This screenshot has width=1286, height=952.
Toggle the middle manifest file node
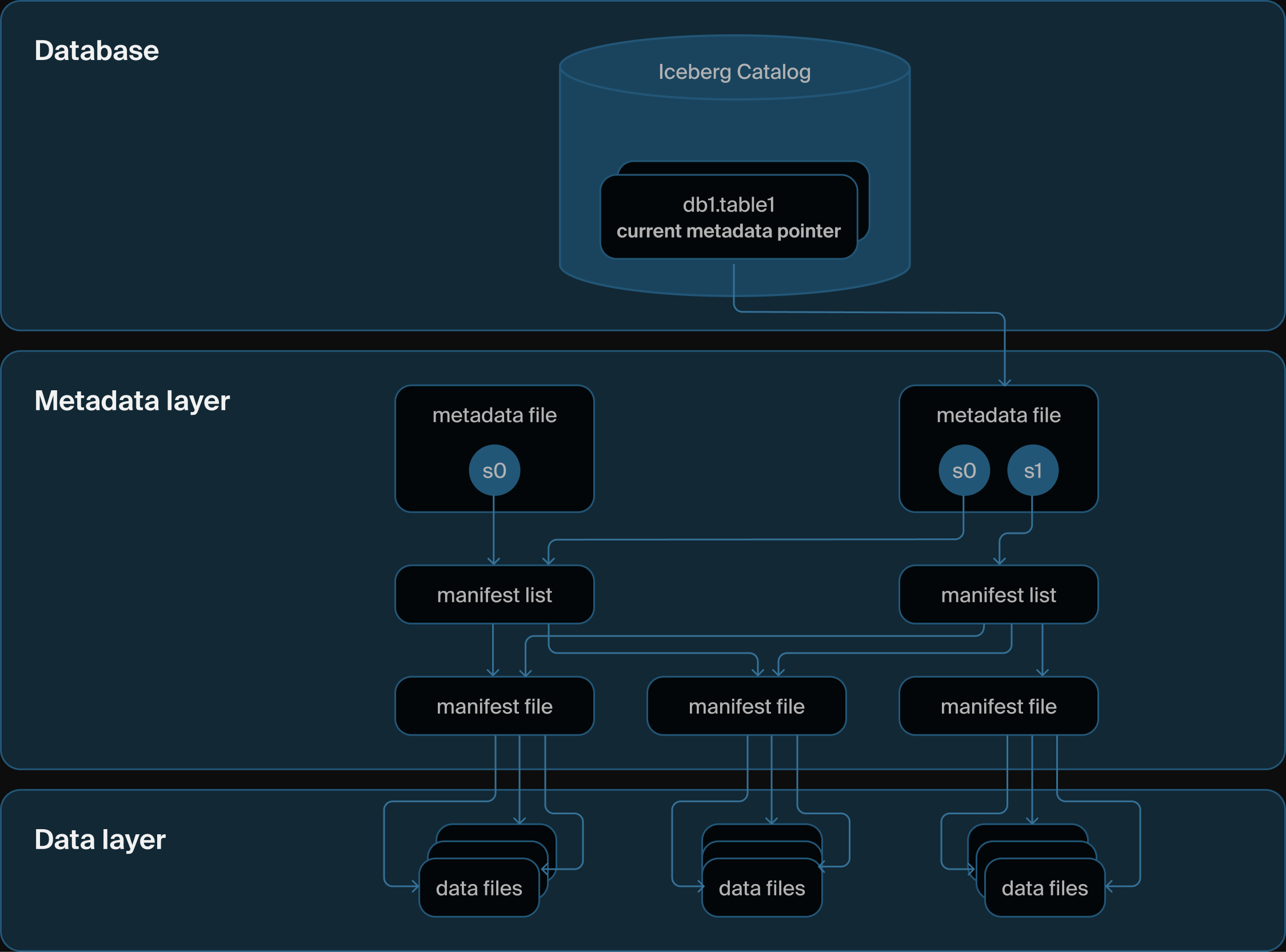pyautogui.click(x=746, y=706)
